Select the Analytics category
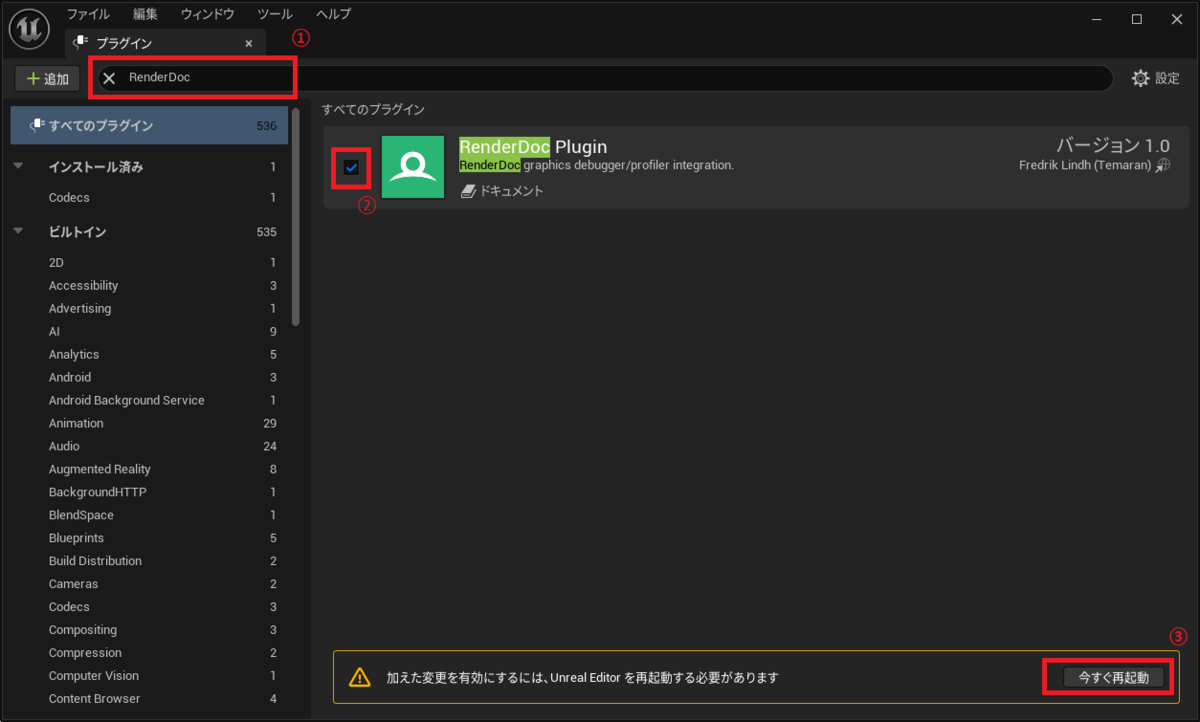 coord(149,354)
